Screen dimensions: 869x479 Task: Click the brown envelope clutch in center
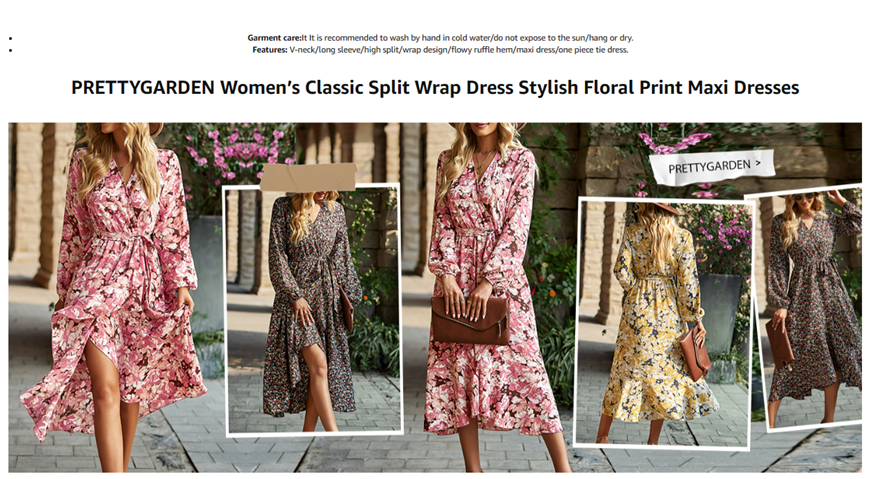(471, 321)
